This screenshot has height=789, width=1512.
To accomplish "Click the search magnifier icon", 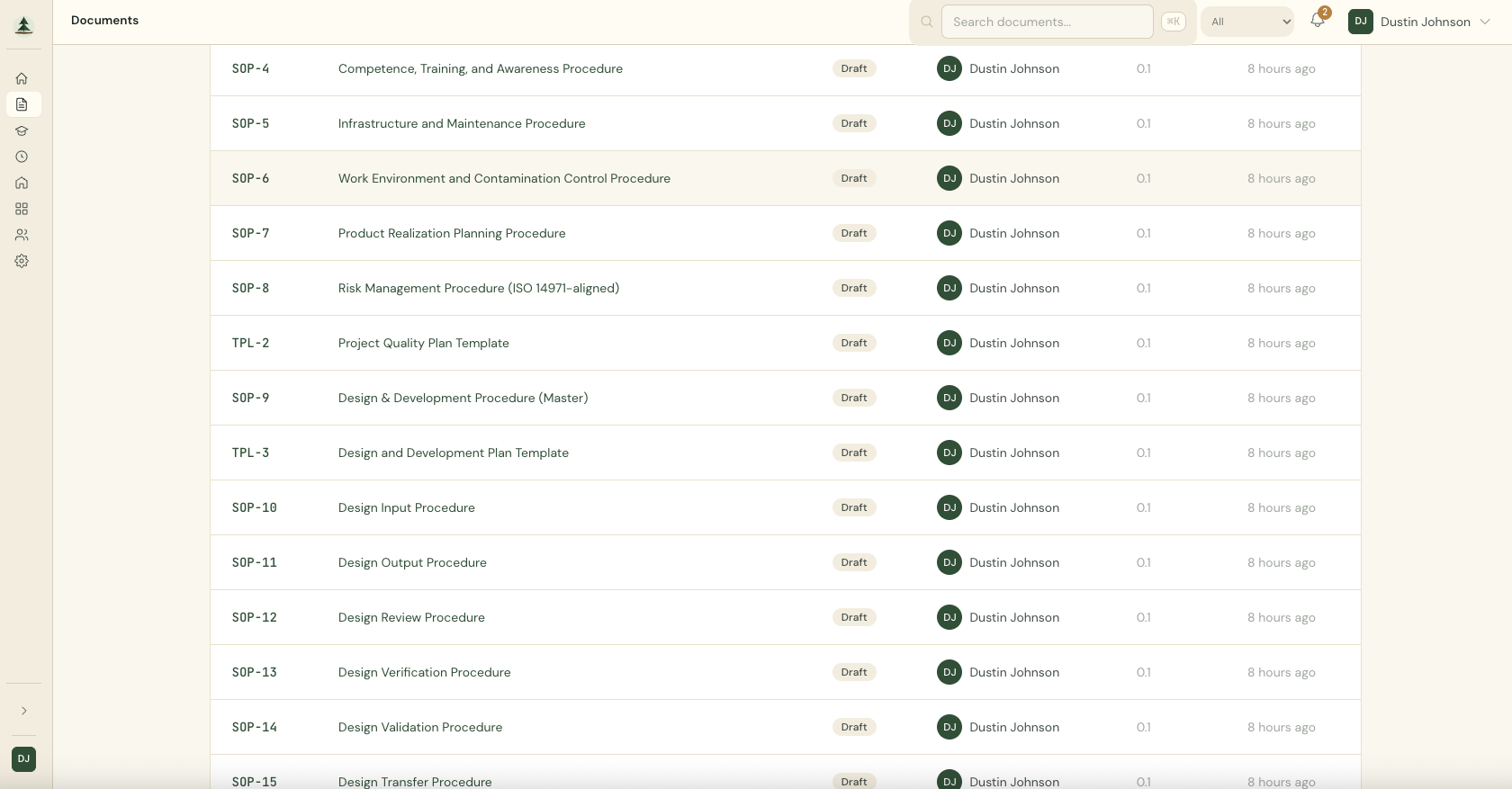I will tap(927, 22).
